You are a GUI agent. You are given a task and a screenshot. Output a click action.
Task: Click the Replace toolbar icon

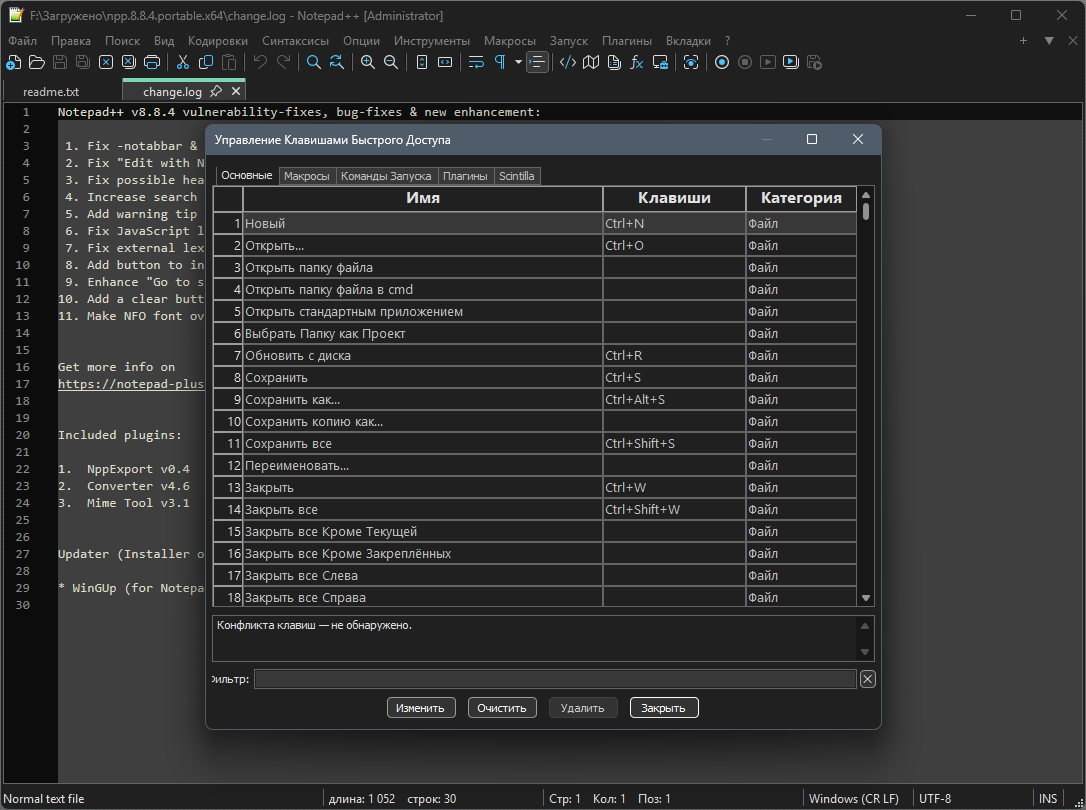tap(337, 62)
